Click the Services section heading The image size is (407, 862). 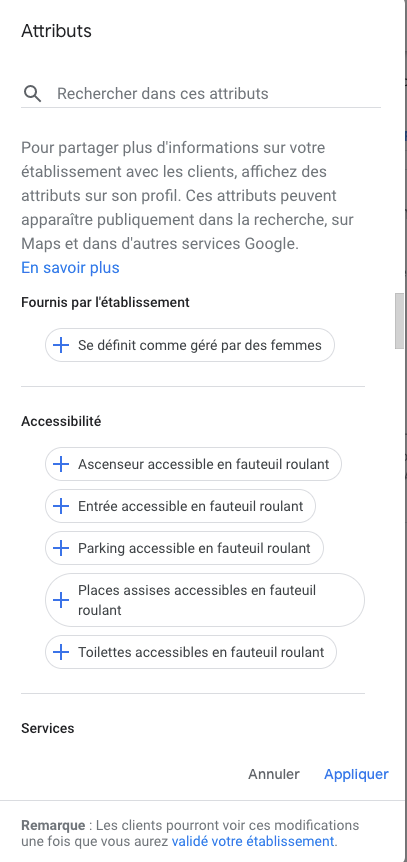pos(47,728)
